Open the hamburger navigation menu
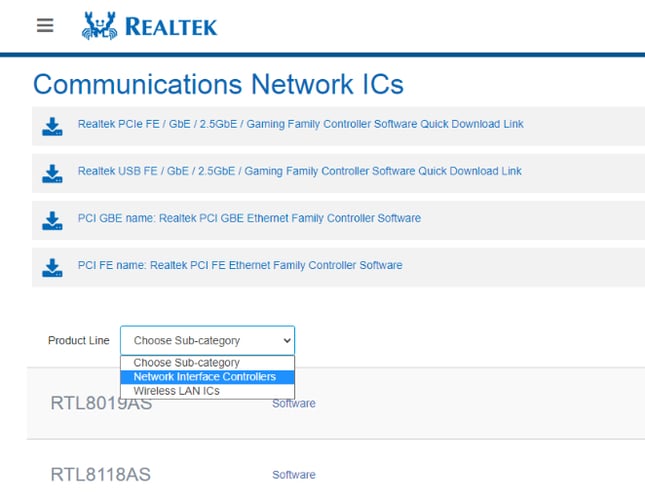The image size is (645, 500). [45, 25]
